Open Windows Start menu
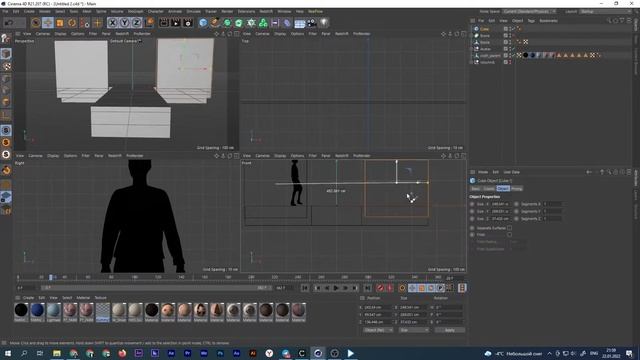 (x=8, y=353)
